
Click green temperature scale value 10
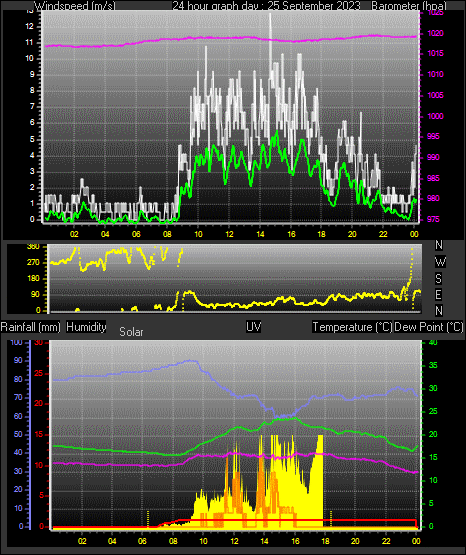pos(433,480)
